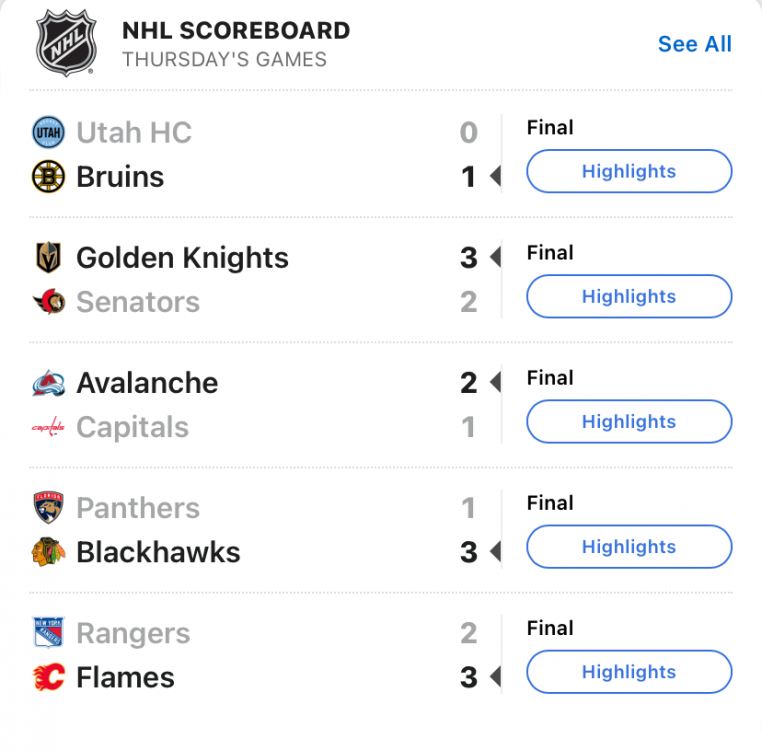762x750 pixels.
Task: Click the Rangers team logo
Action: 48,633
